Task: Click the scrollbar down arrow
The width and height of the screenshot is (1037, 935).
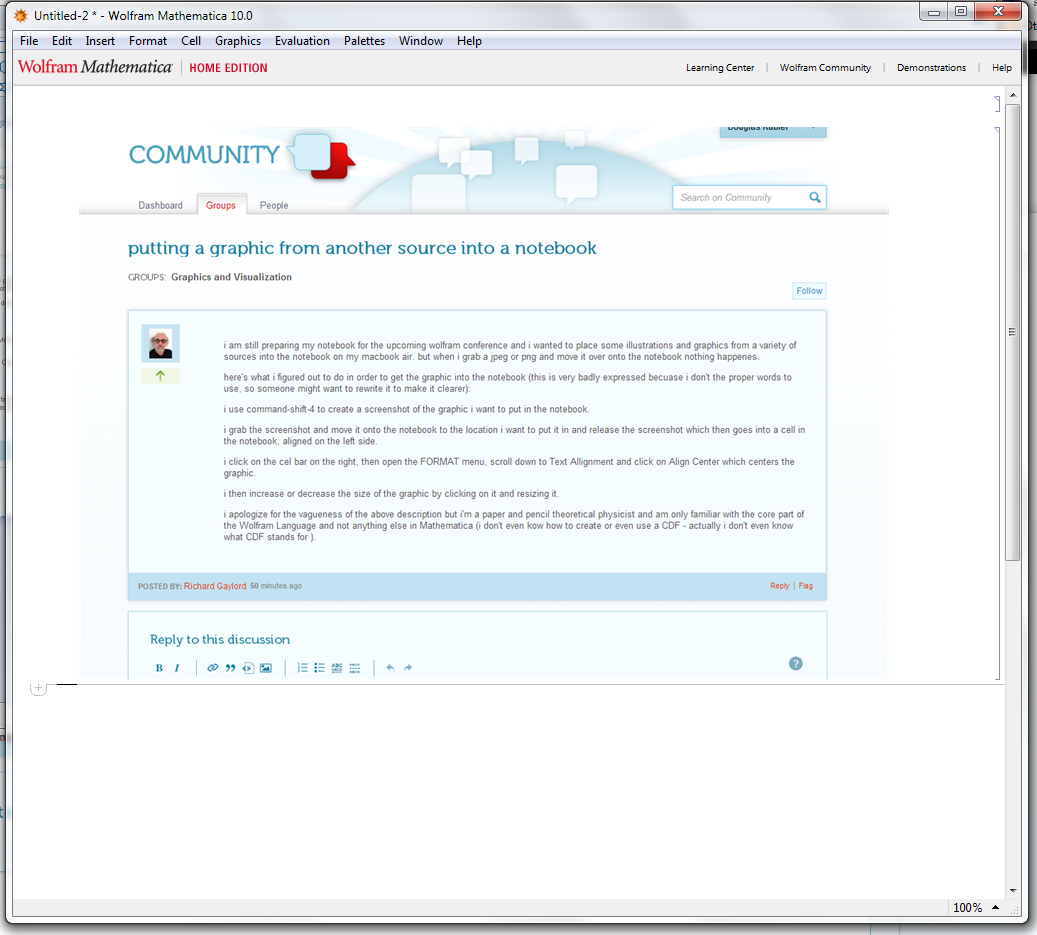Action: pyautogui.click(x=1013, y=891)
